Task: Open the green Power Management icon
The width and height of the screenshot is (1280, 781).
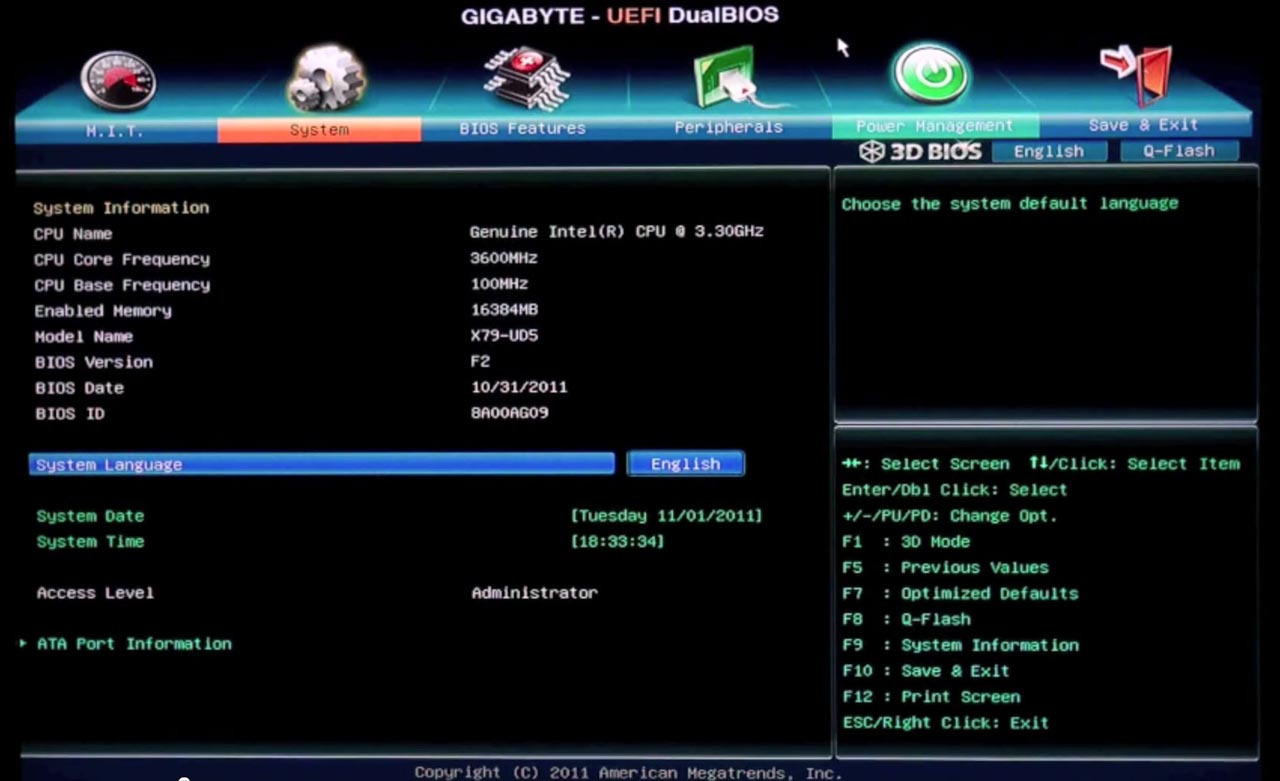Action: 930,73
